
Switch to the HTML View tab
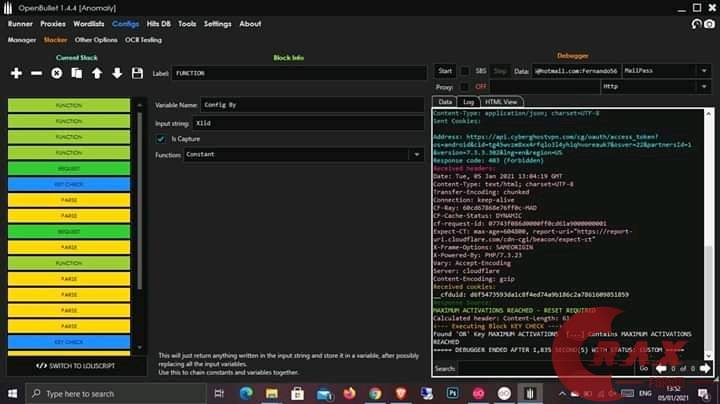tap(501, 102)
